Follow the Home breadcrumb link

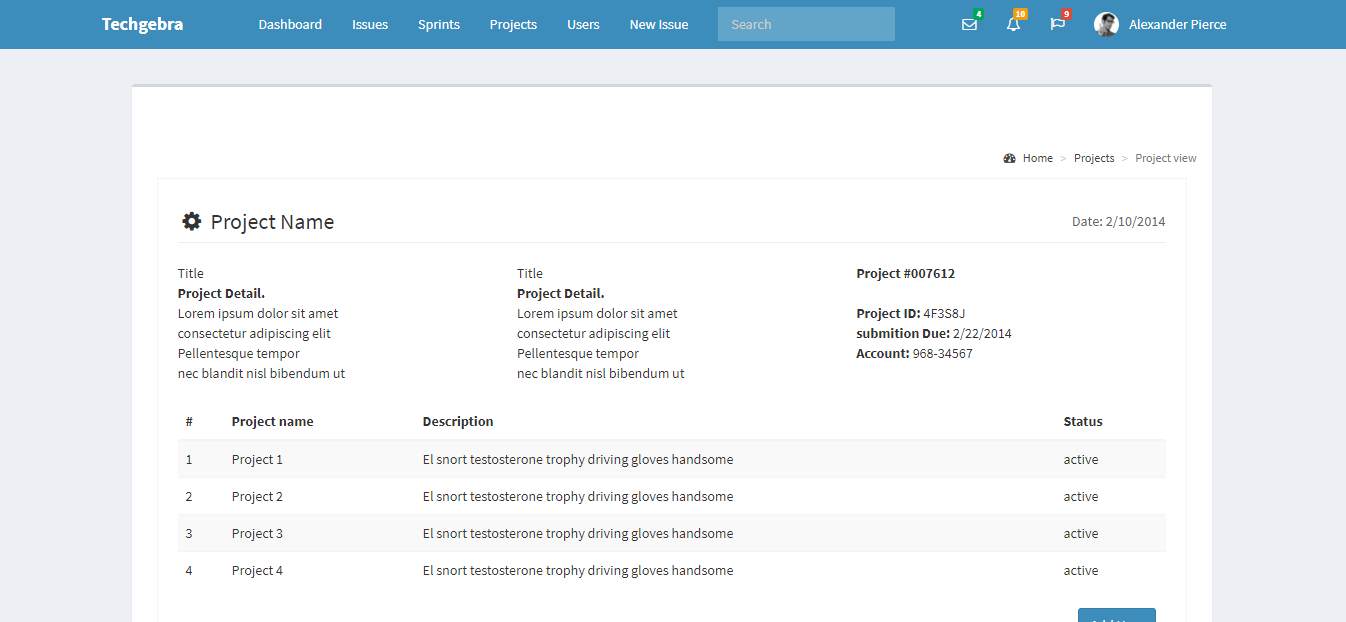tap(1037, 158)
